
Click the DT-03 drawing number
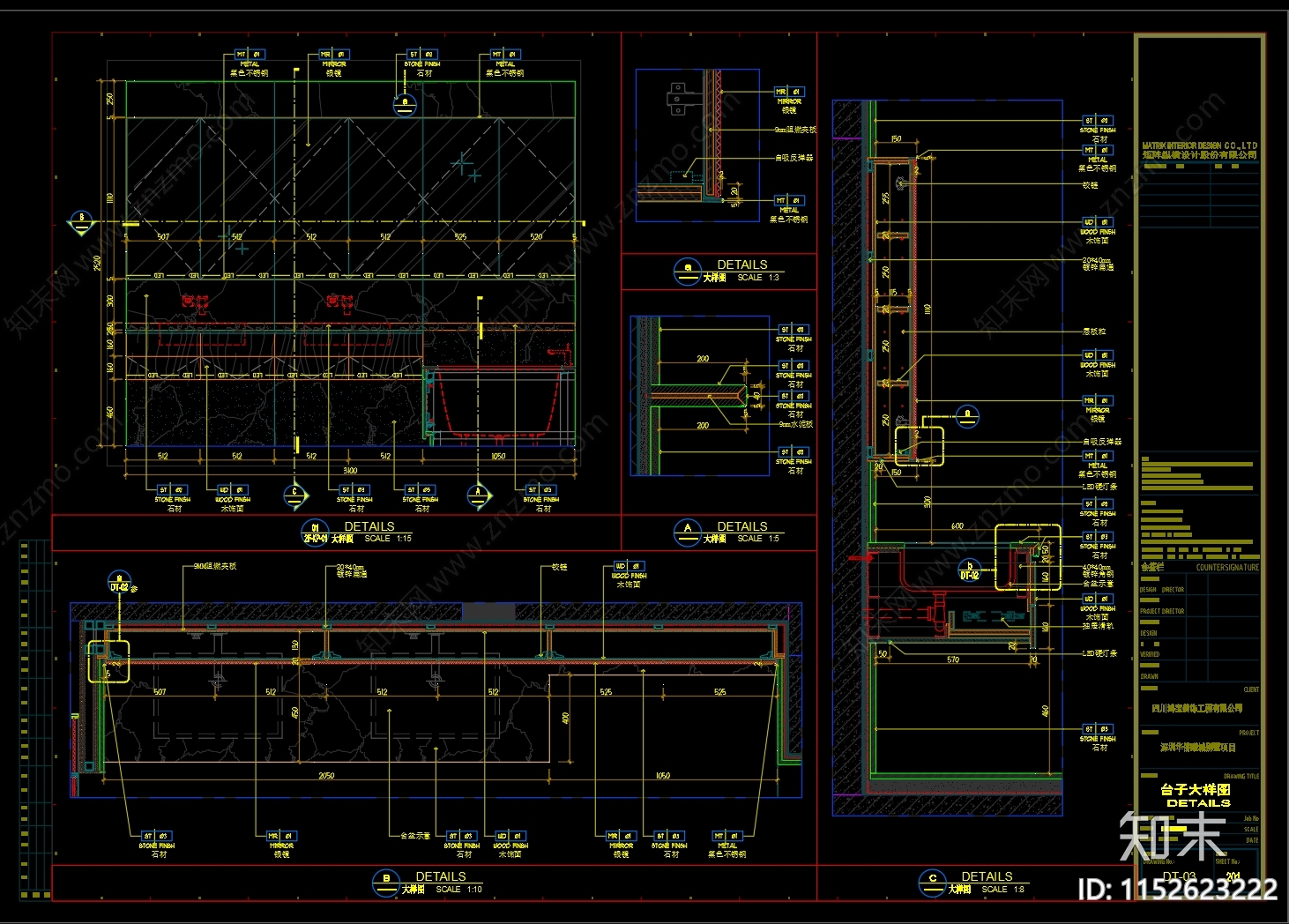click(x=1179, y=877)
